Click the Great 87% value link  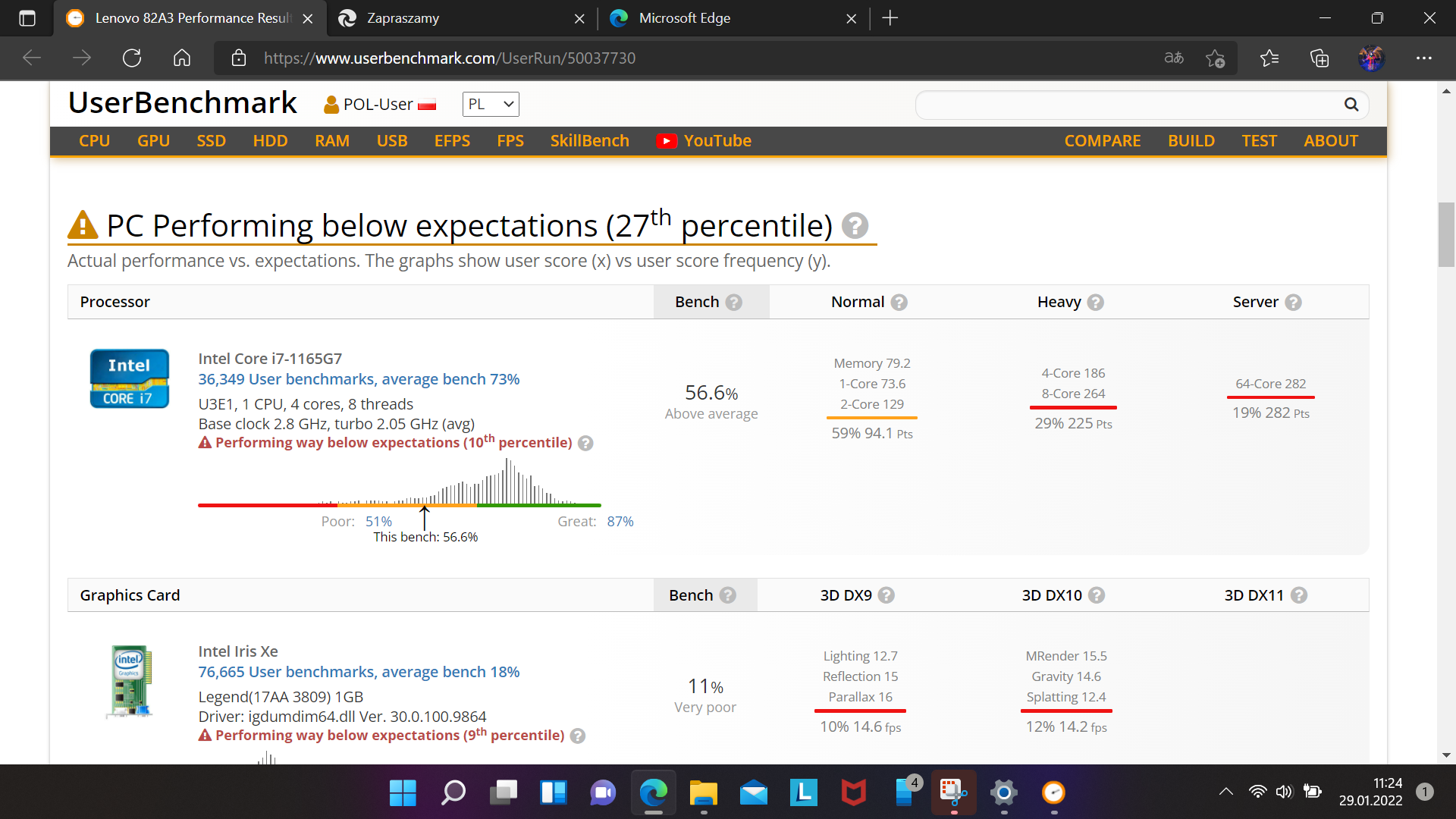coord(620,522)
